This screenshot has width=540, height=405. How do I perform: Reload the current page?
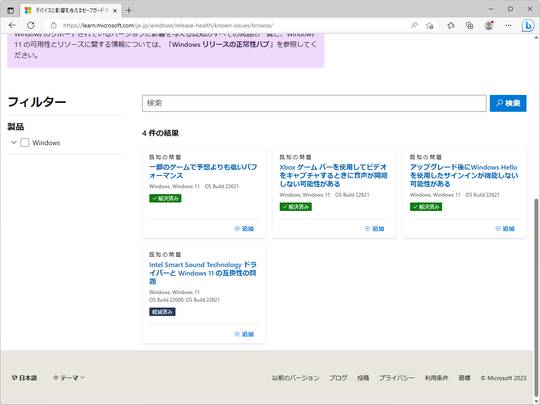[x=31, y=25]
